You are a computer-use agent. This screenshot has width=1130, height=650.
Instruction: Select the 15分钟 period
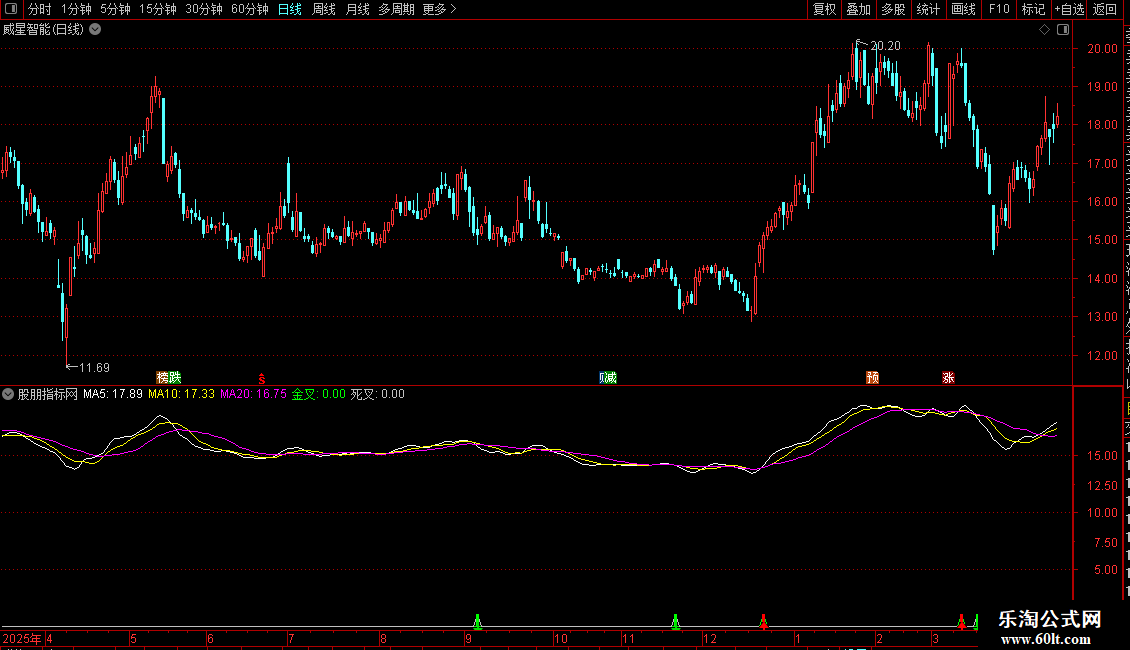(x=158, y=9)
